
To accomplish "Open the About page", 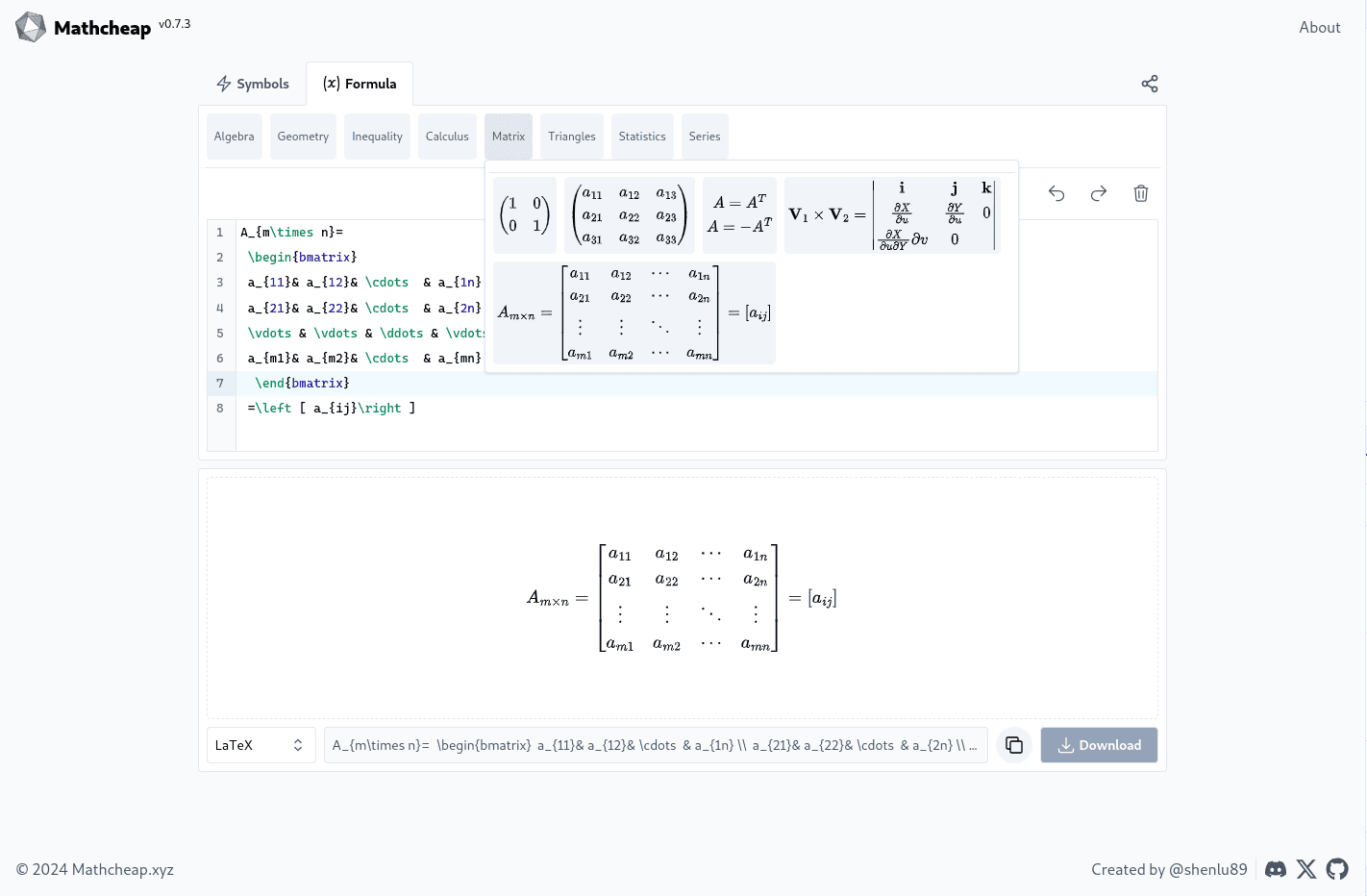I will click(x=1319, y=28).
